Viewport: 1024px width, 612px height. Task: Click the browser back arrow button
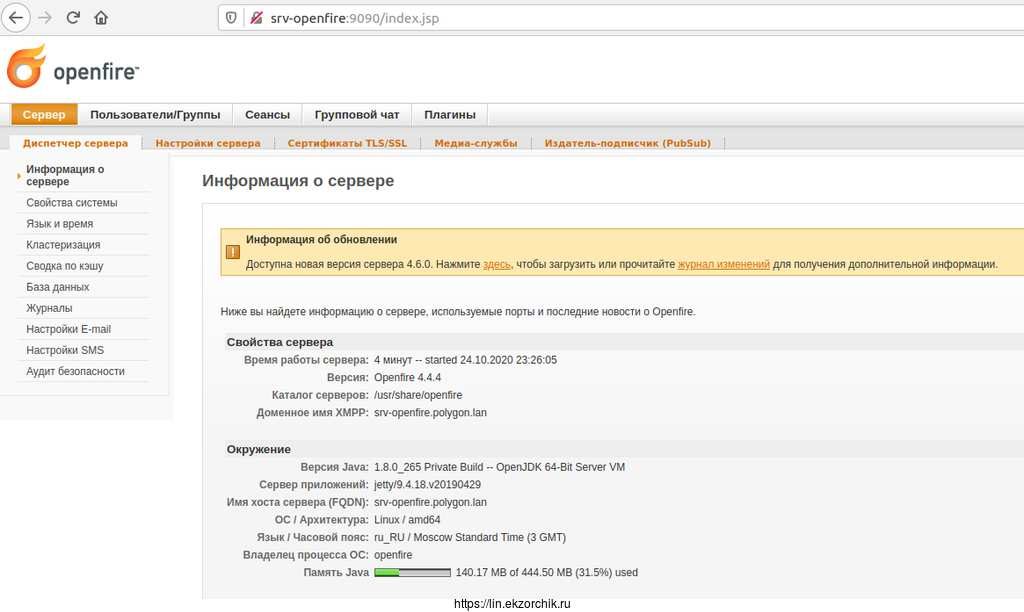(16, 18)
